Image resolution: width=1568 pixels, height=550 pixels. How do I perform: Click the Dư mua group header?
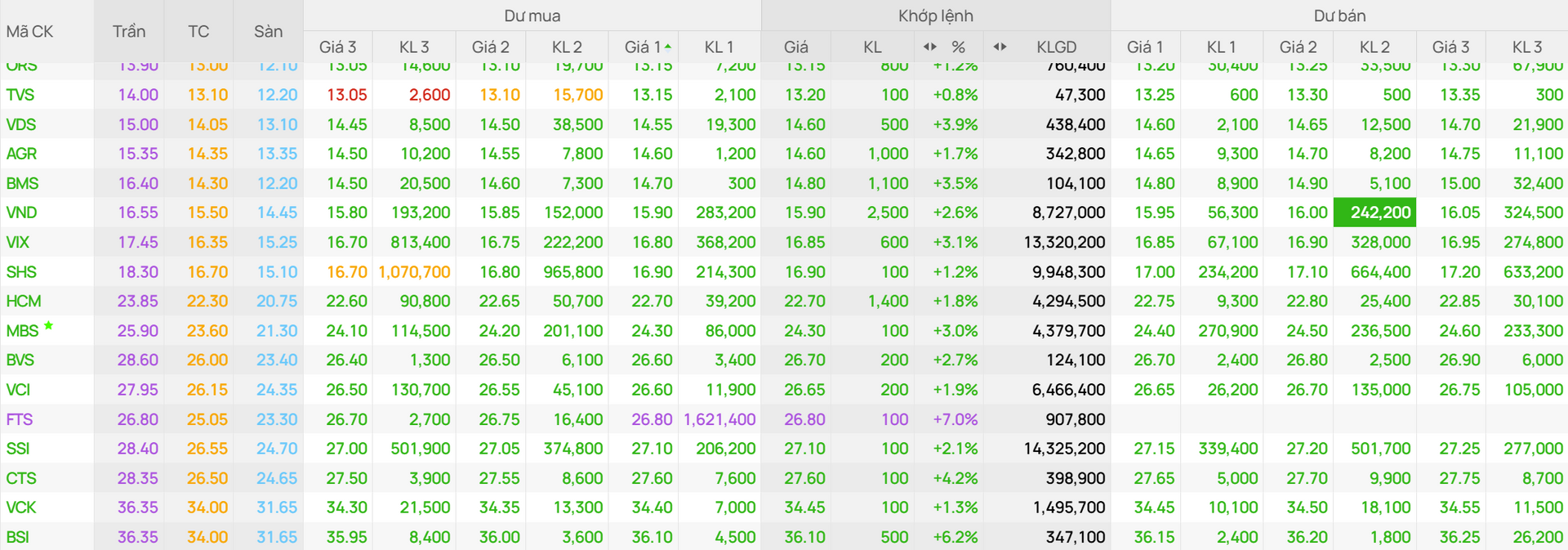[x=532, y=16]
